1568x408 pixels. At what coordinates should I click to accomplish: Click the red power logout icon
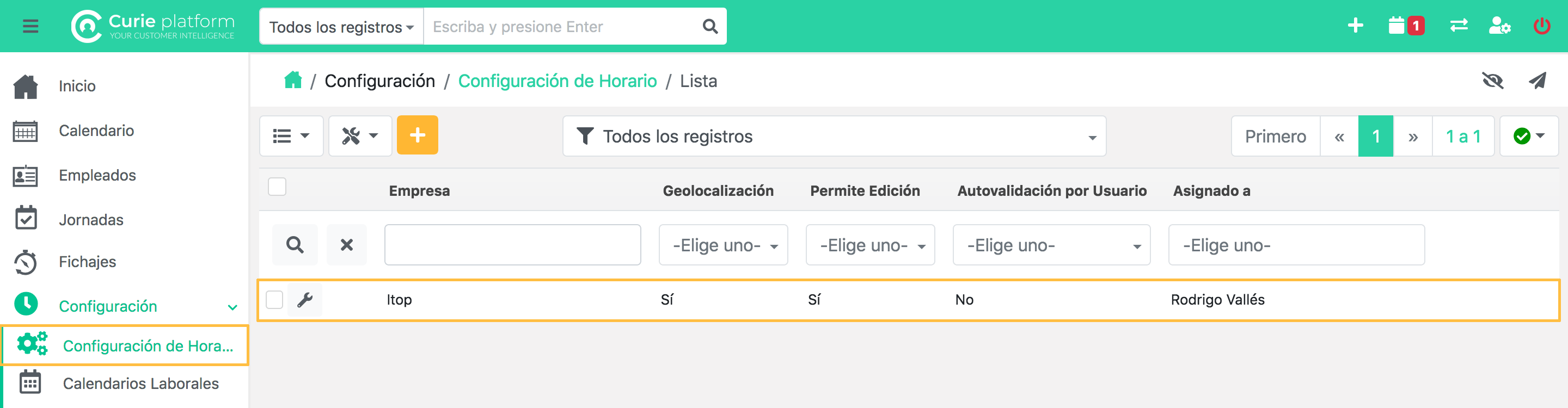coord(1541,26)
